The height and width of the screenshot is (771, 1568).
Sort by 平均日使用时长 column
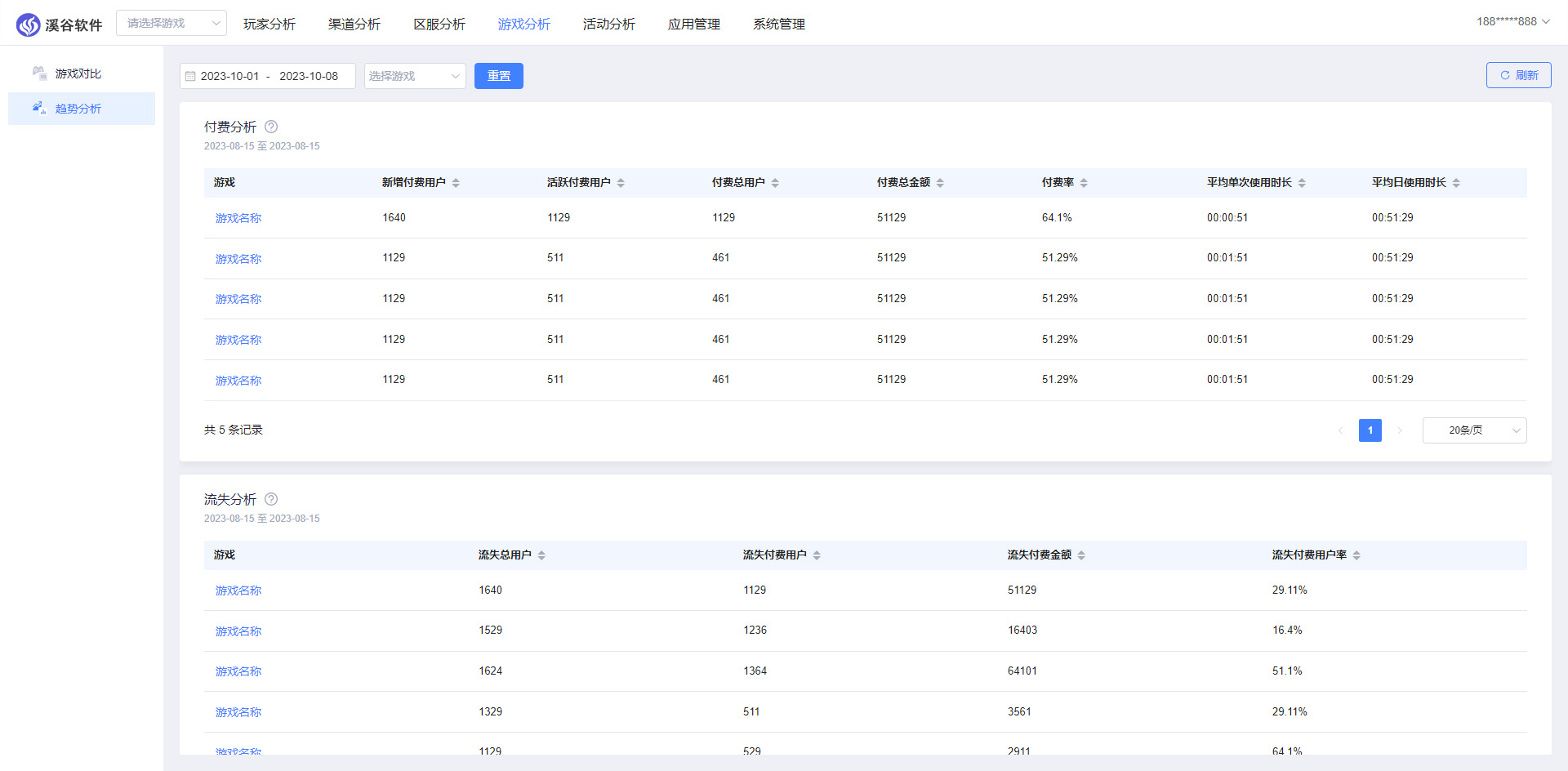tap(1456, 183)
